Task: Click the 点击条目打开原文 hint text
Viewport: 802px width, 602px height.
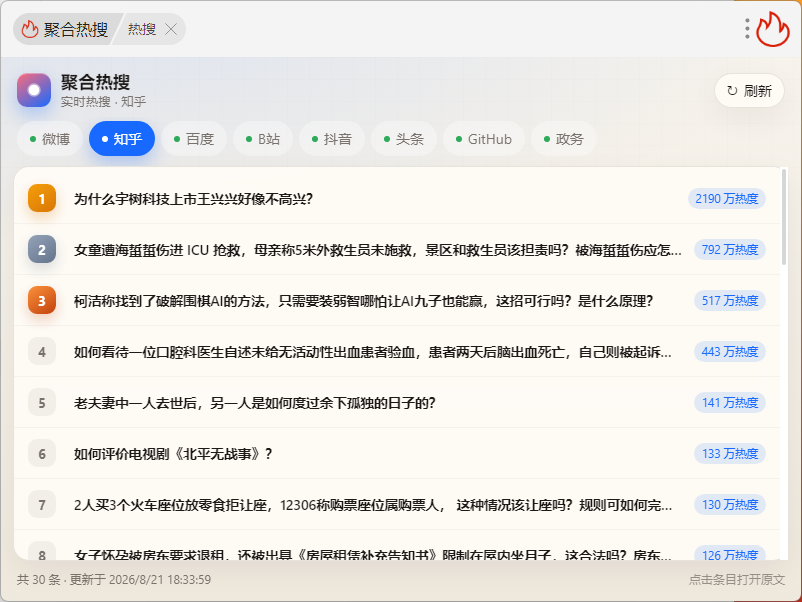Action: pos(737,579)
